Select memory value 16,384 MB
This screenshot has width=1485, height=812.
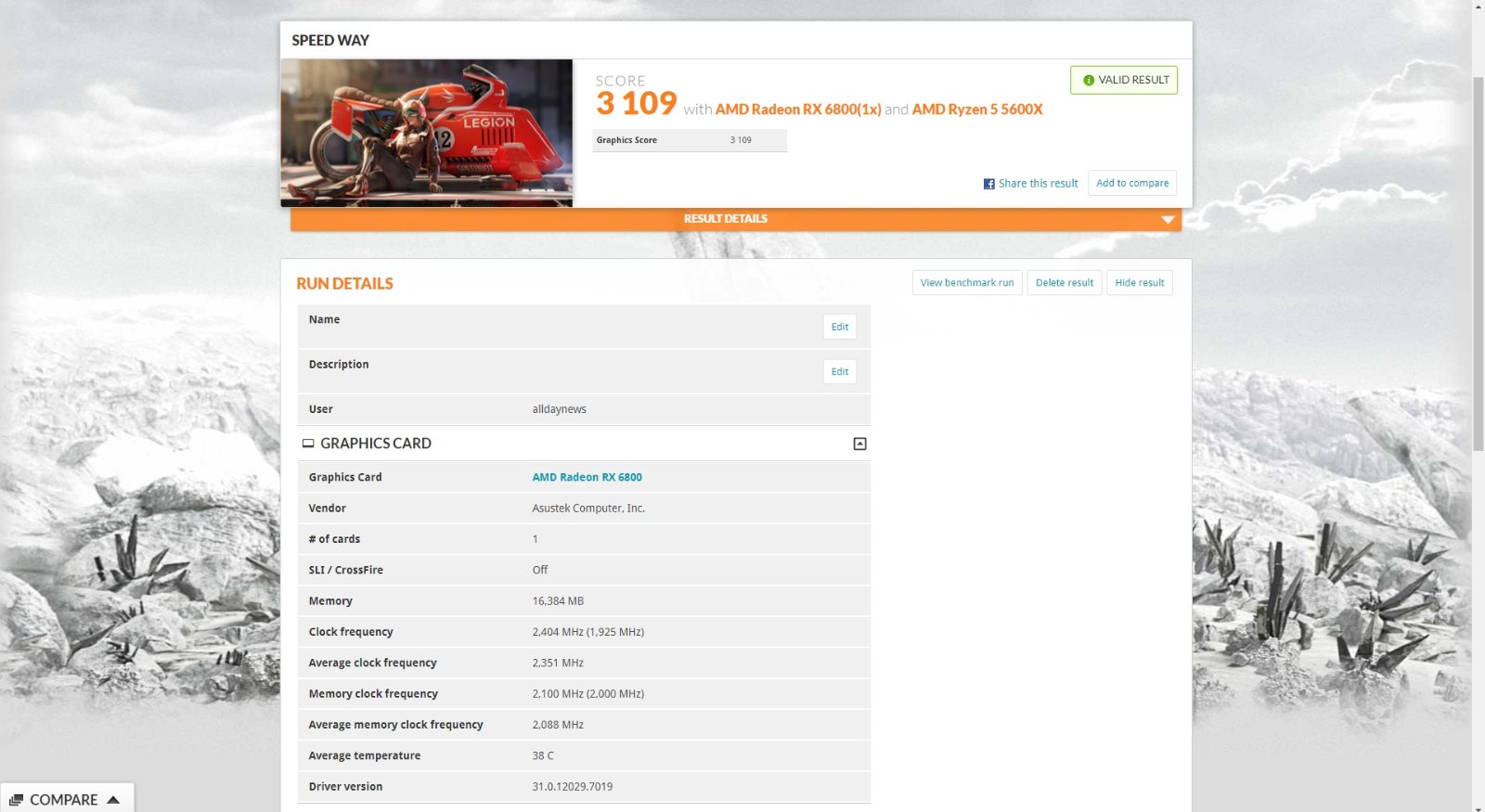[558, 601]
